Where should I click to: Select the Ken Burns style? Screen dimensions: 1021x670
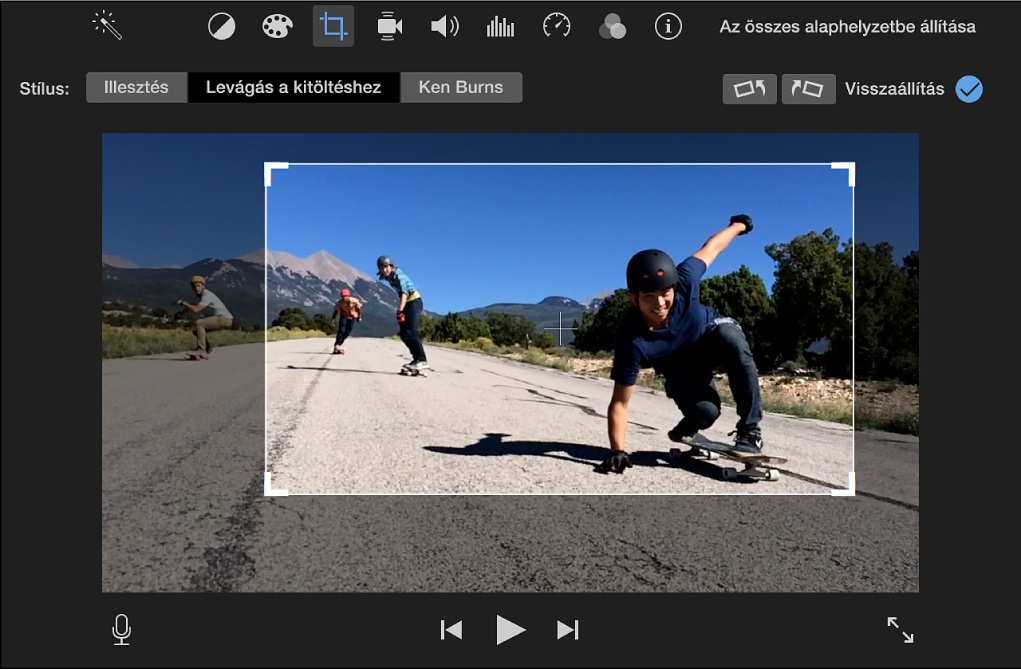461,87
